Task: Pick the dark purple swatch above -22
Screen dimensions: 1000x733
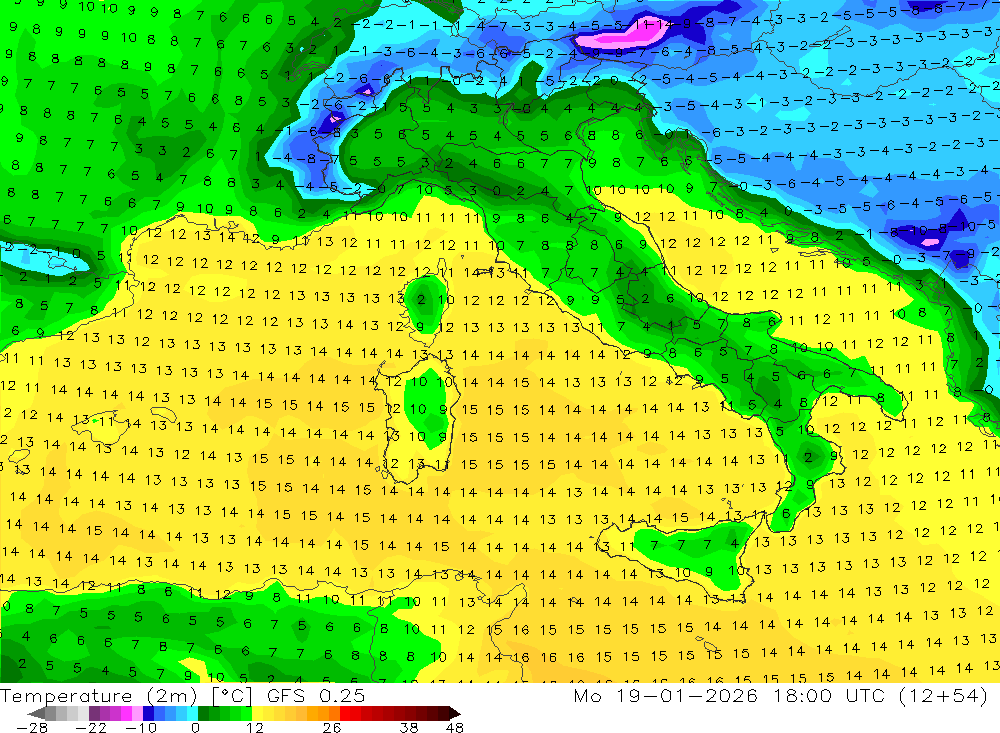Action: [94, 713]
